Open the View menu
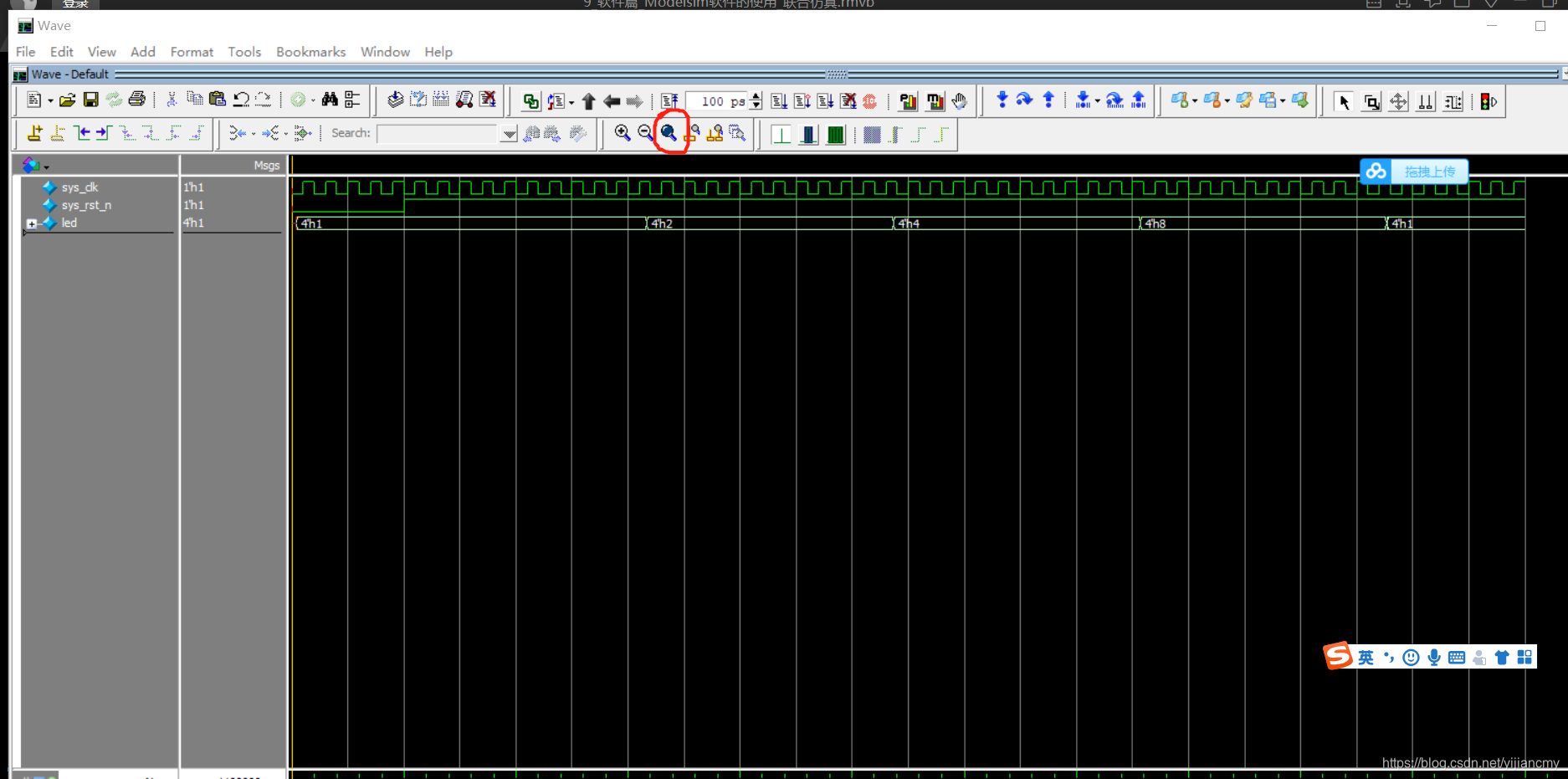This screenshot has height=779, width=1568. point(102,52)
